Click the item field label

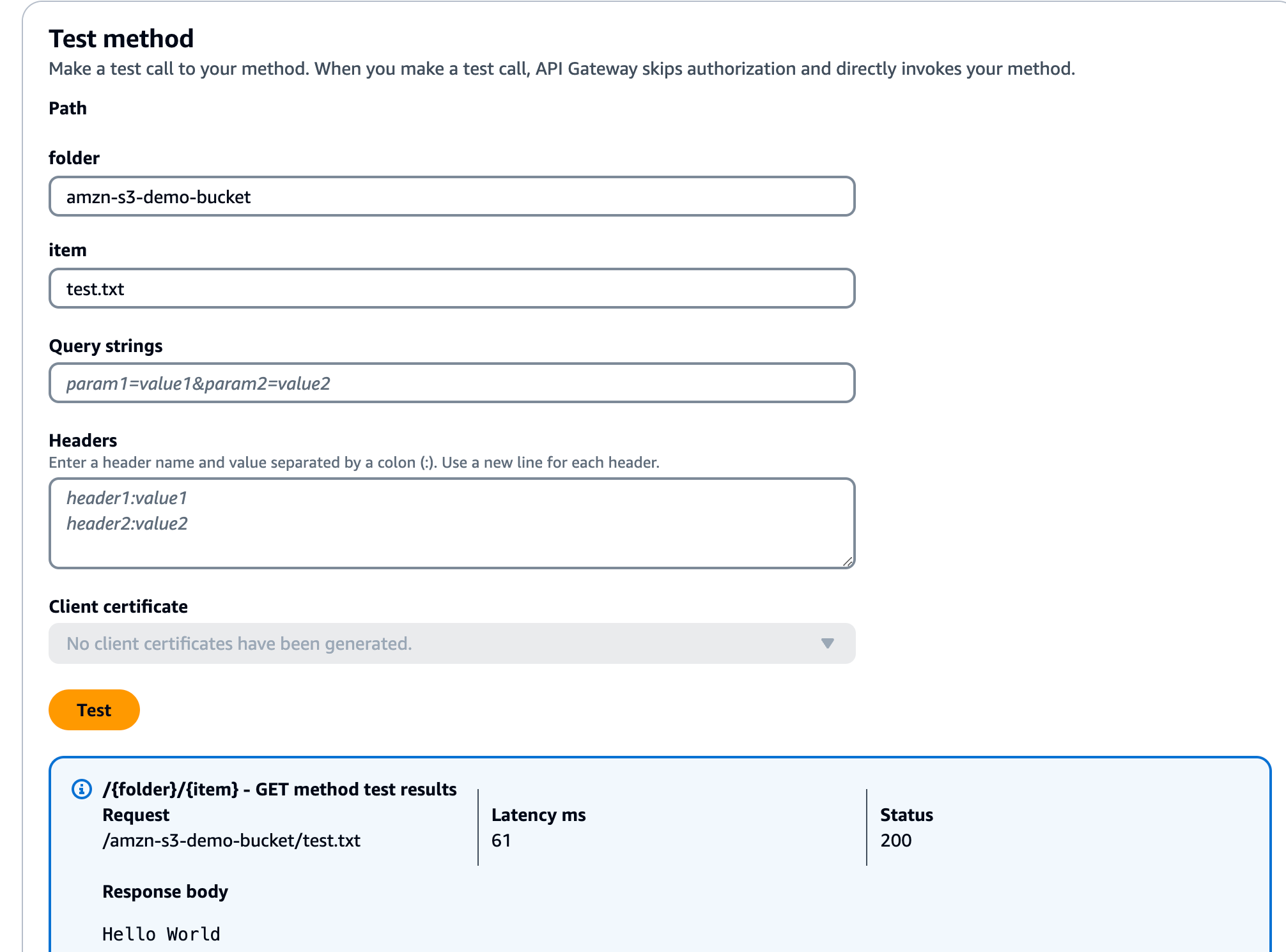tap(67, 250)
